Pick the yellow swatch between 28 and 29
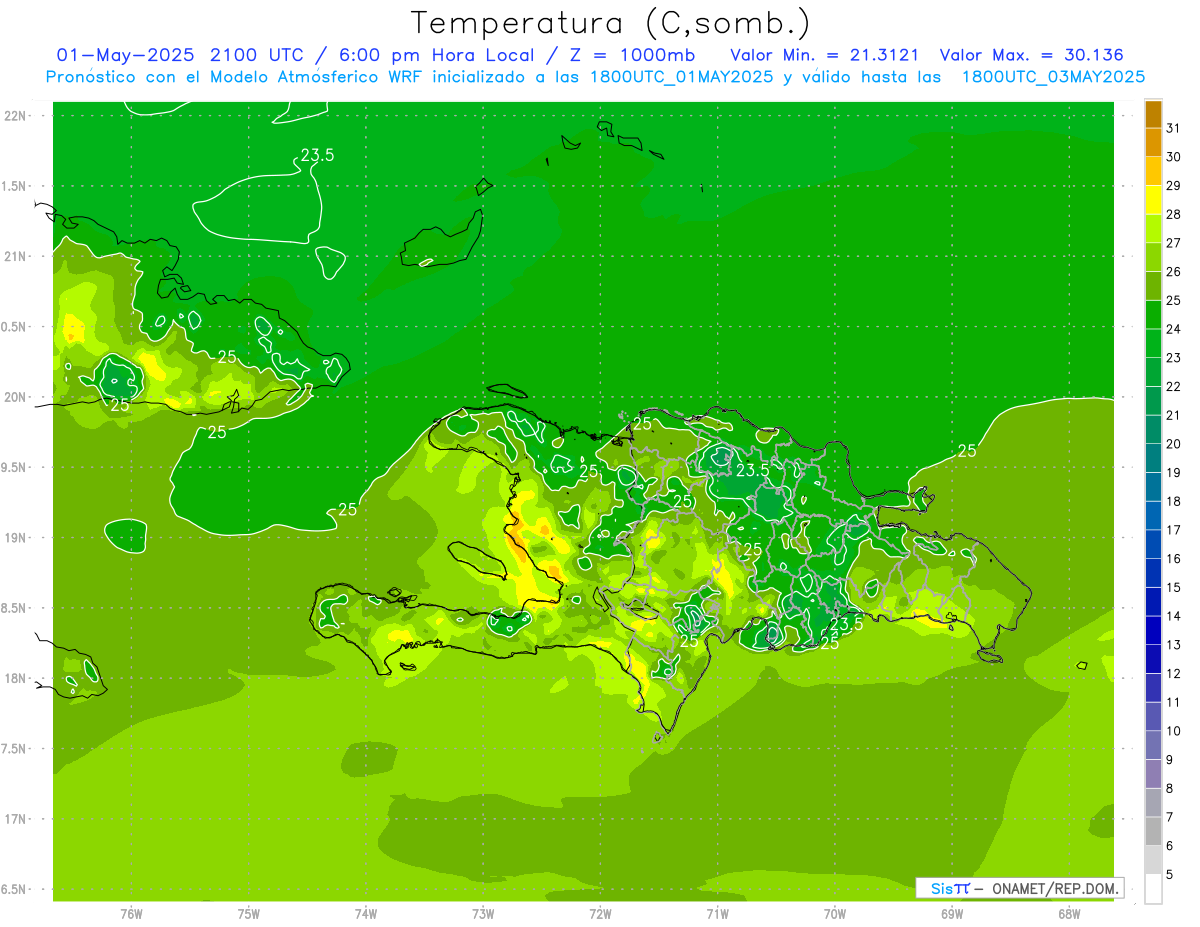The width and height of the screenshot is (1200, 927). (1153, 200)
